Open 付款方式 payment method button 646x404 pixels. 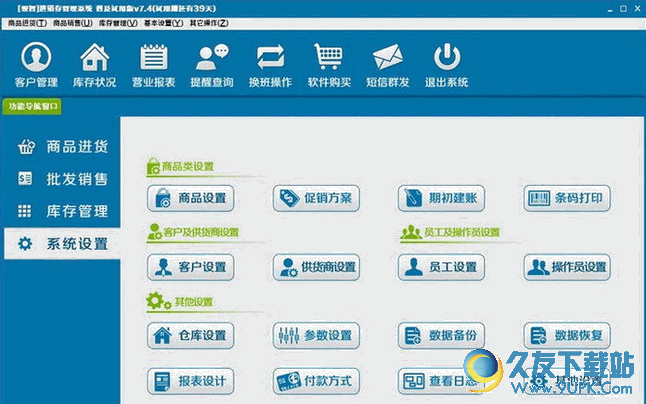(316, 381)
